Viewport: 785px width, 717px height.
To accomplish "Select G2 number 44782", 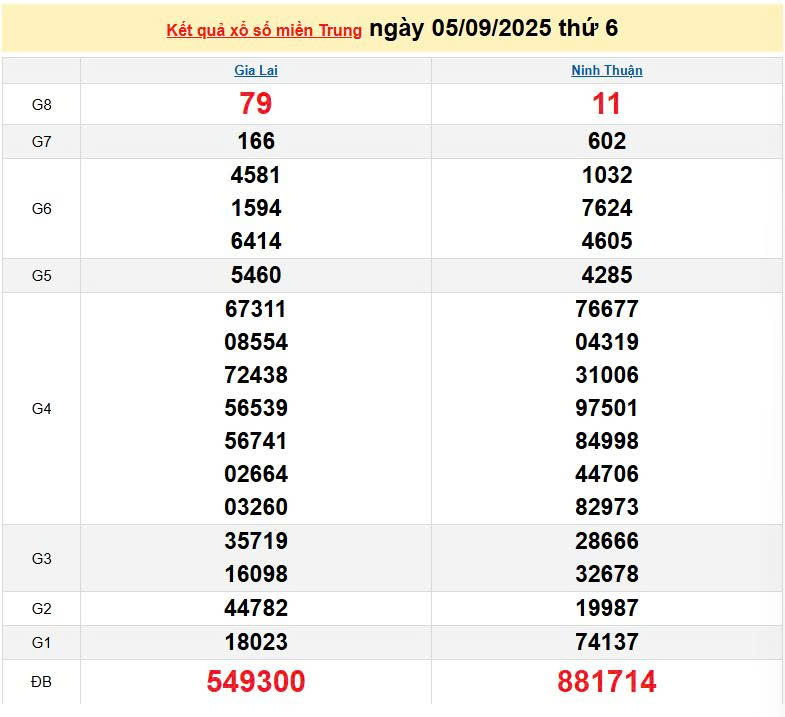I will click(256, 608).
